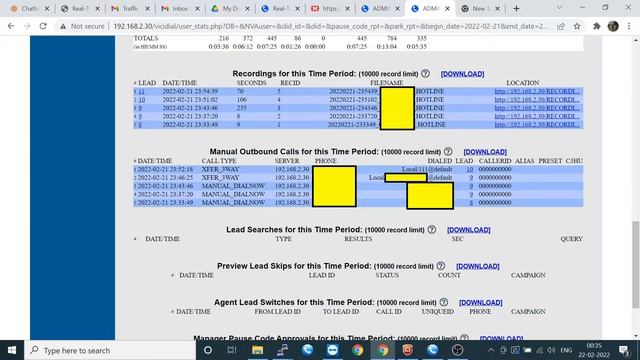
Task: Close the active ADMIN tab
Action: coord(447,8)
